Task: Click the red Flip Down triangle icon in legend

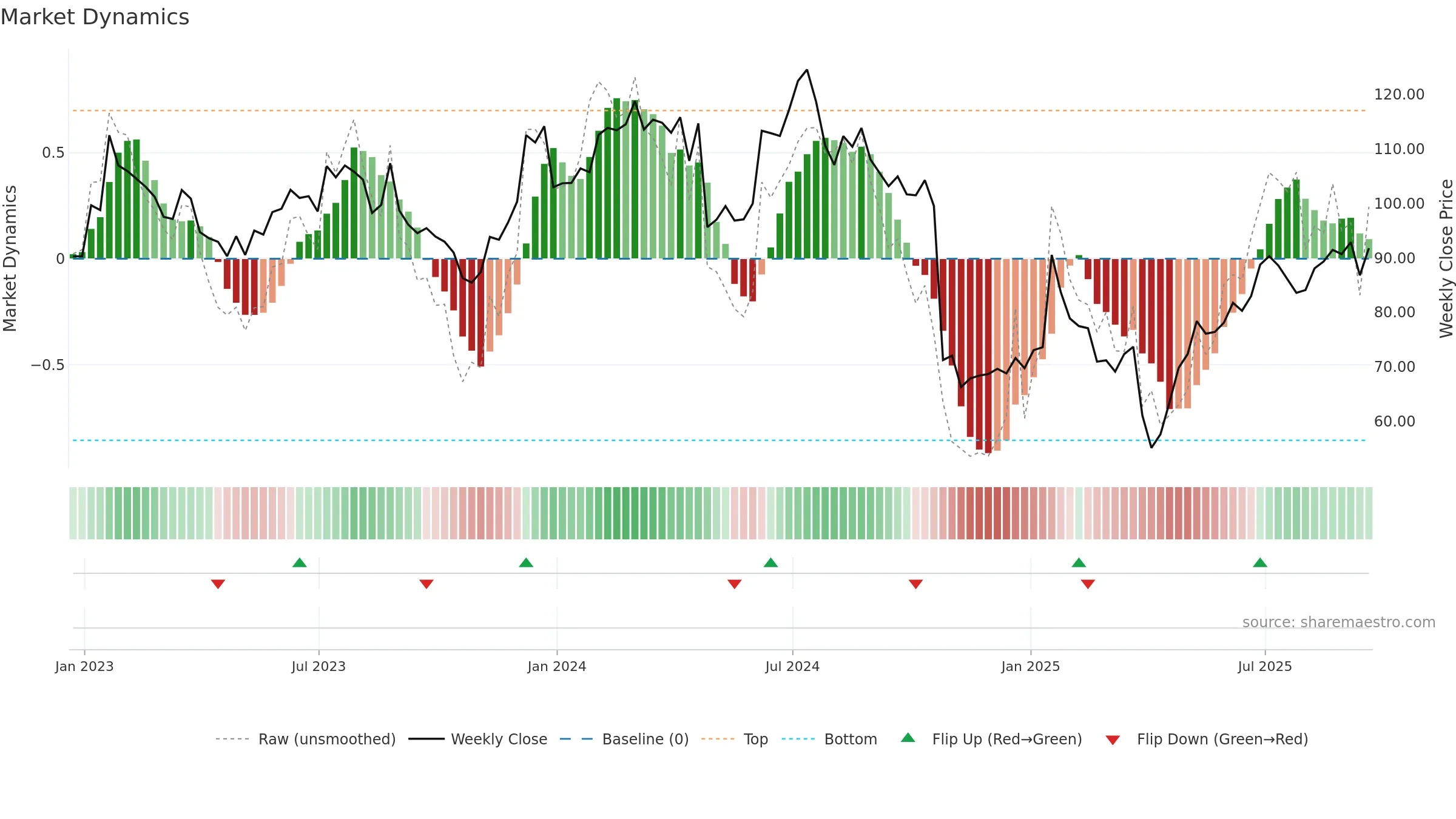Action: coord(1113,740)
